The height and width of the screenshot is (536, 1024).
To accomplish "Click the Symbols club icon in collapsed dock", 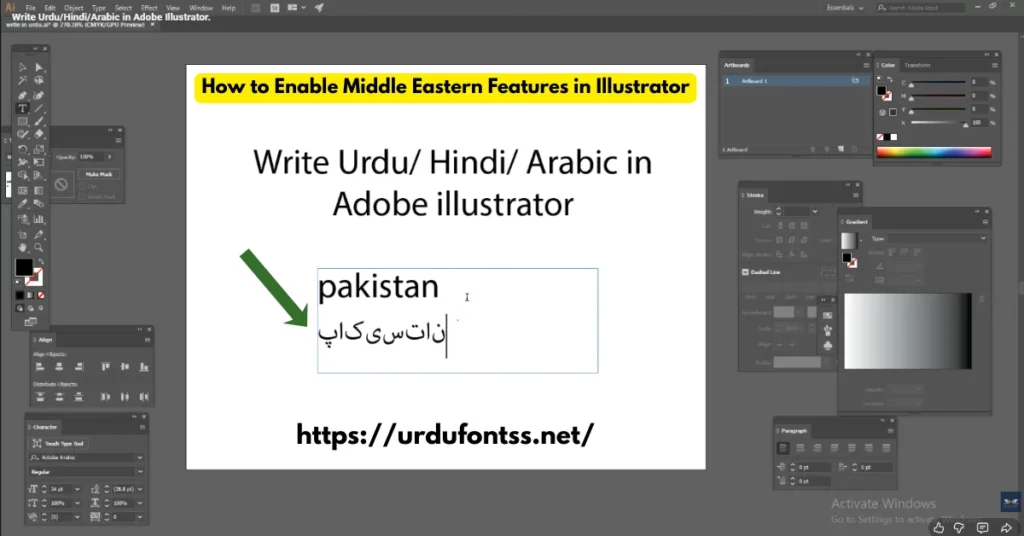I will coord(828,345).
